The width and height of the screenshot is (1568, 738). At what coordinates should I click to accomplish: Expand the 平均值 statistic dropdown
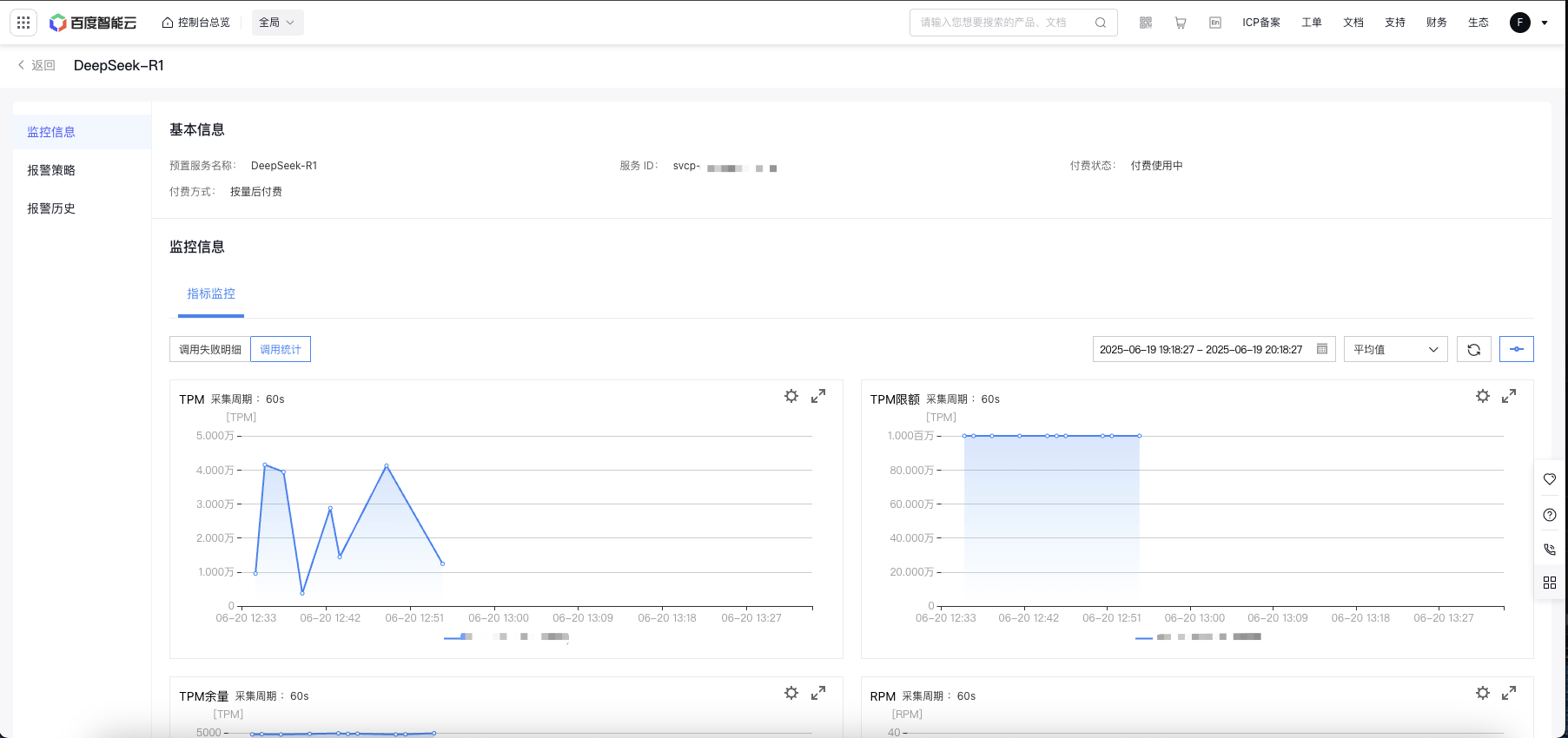click(x=1396, y=349)
